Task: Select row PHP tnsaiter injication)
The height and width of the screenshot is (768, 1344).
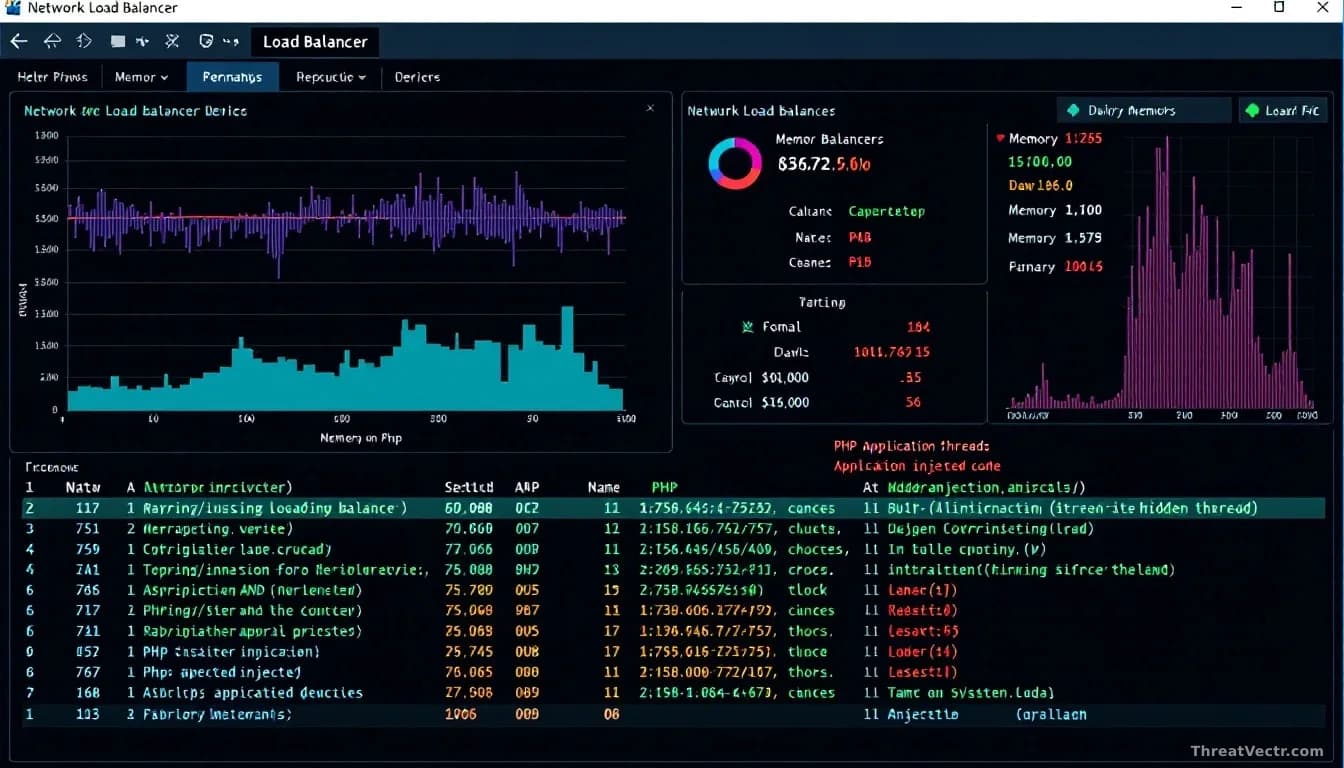Action: [x=672, y=651]
